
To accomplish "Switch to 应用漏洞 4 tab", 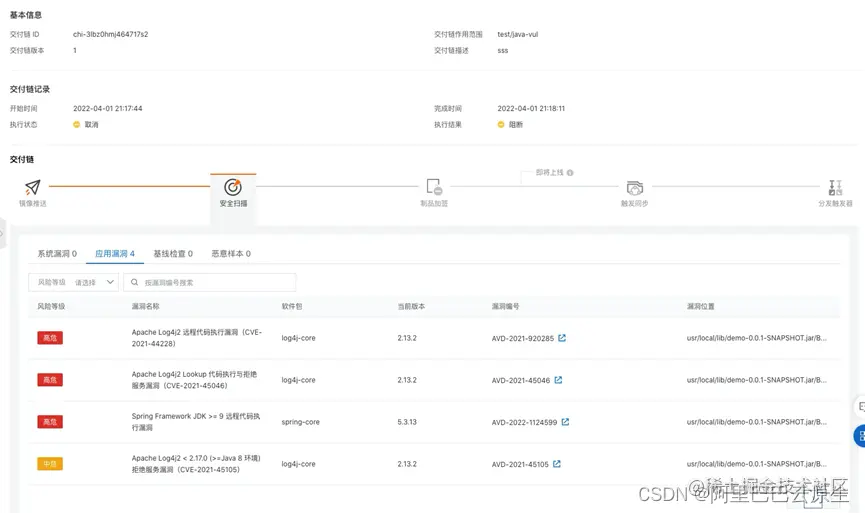I will (115, 254).
